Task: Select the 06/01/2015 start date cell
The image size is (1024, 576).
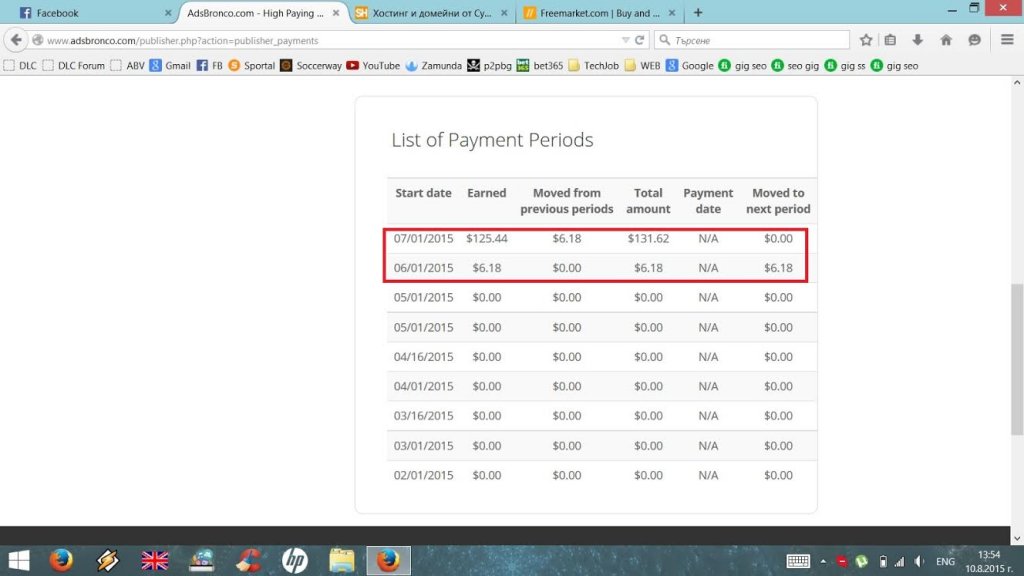Action: click(423, 268)
